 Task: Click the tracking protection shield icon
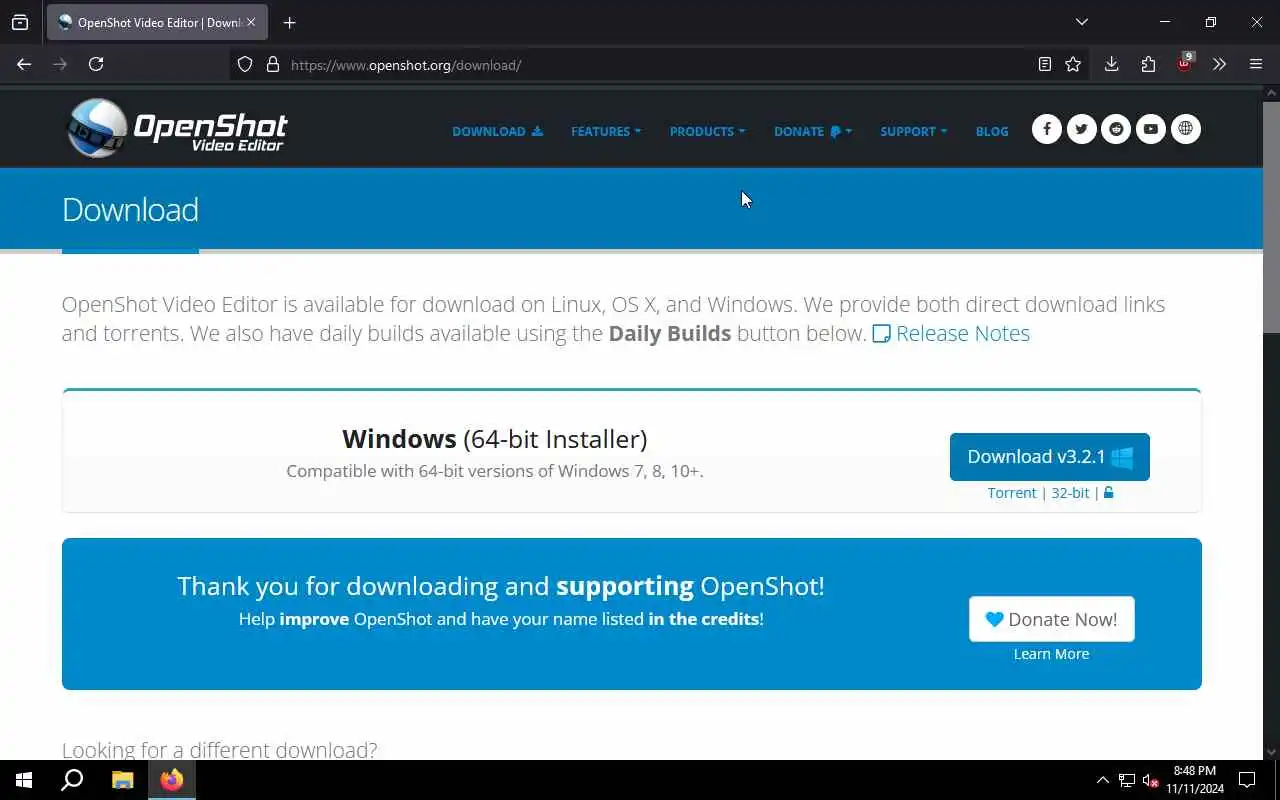tap(245, 65)
